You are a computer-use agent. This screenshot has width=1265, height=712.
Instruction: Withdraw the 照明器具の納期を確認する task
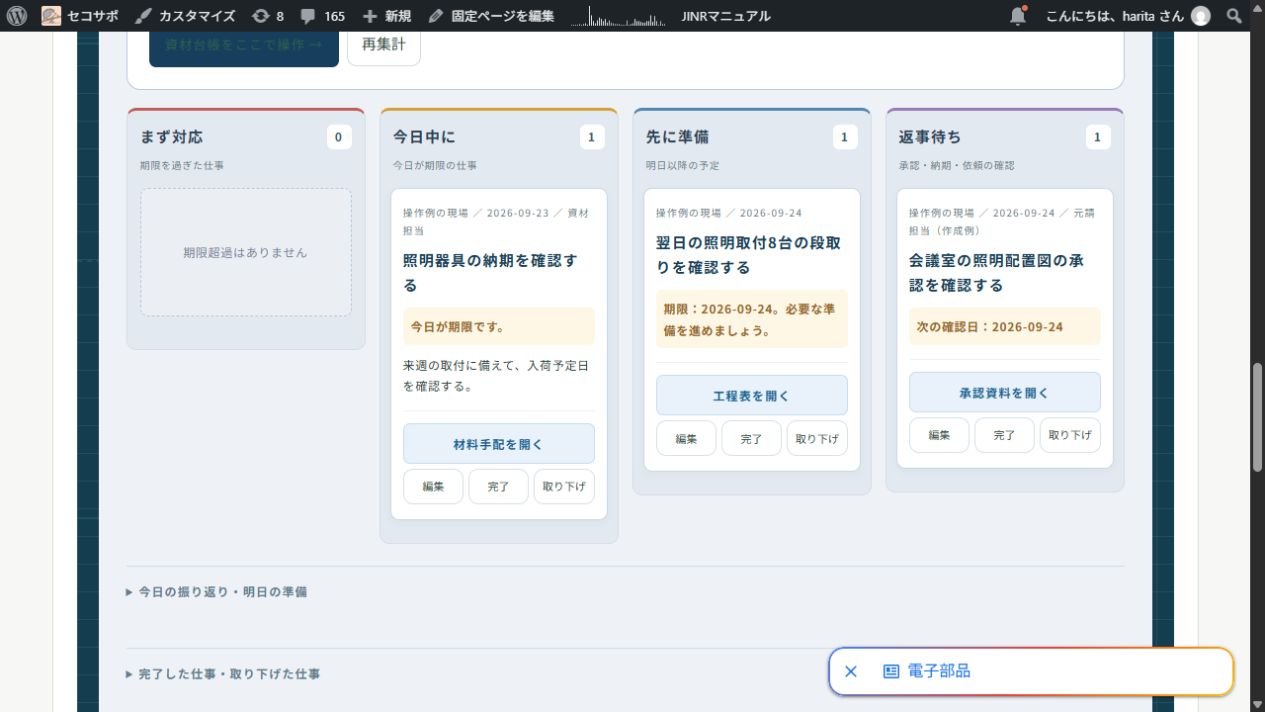point(564,487)
